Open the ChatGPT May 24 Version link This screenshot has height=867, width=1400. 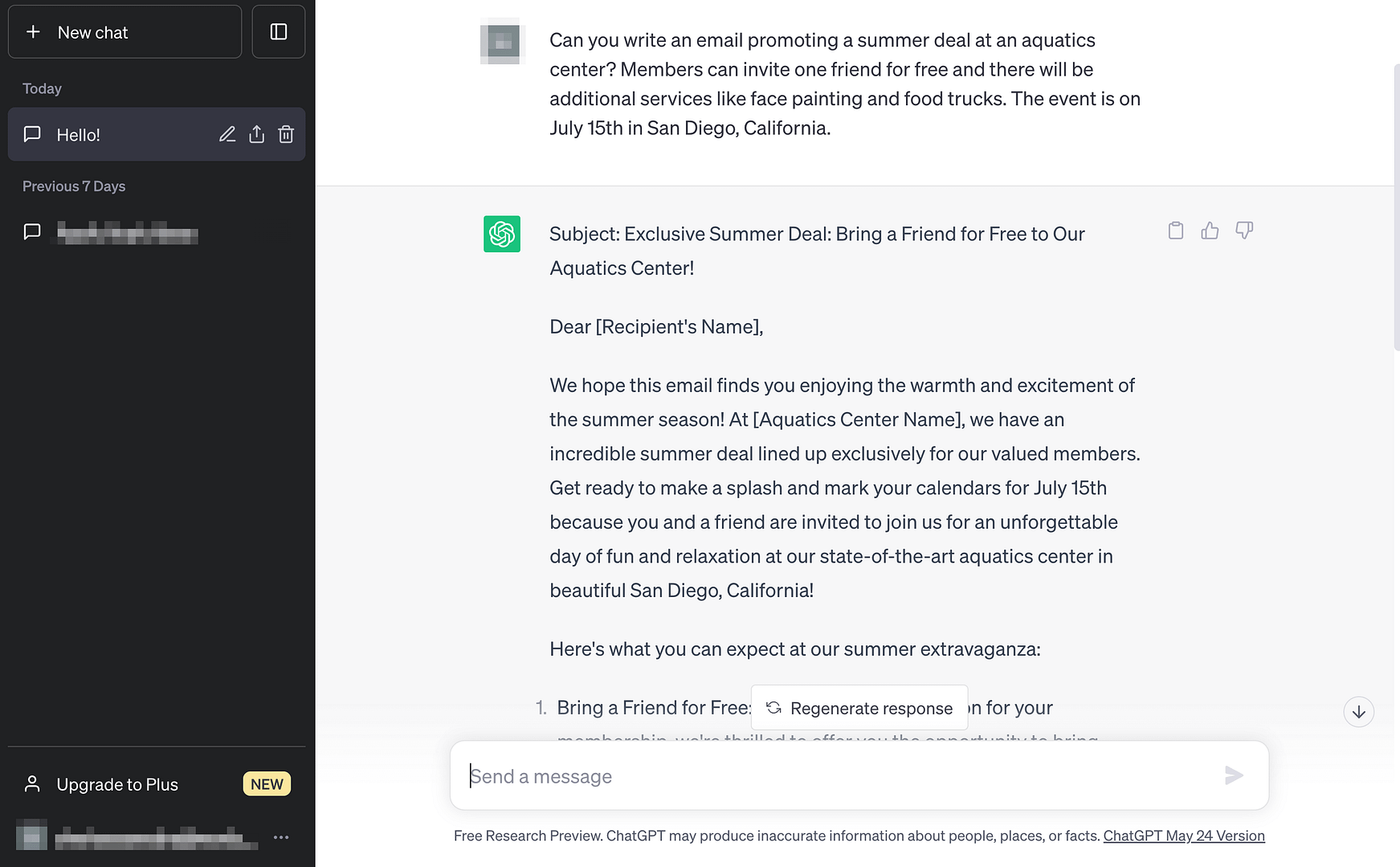1183,836
